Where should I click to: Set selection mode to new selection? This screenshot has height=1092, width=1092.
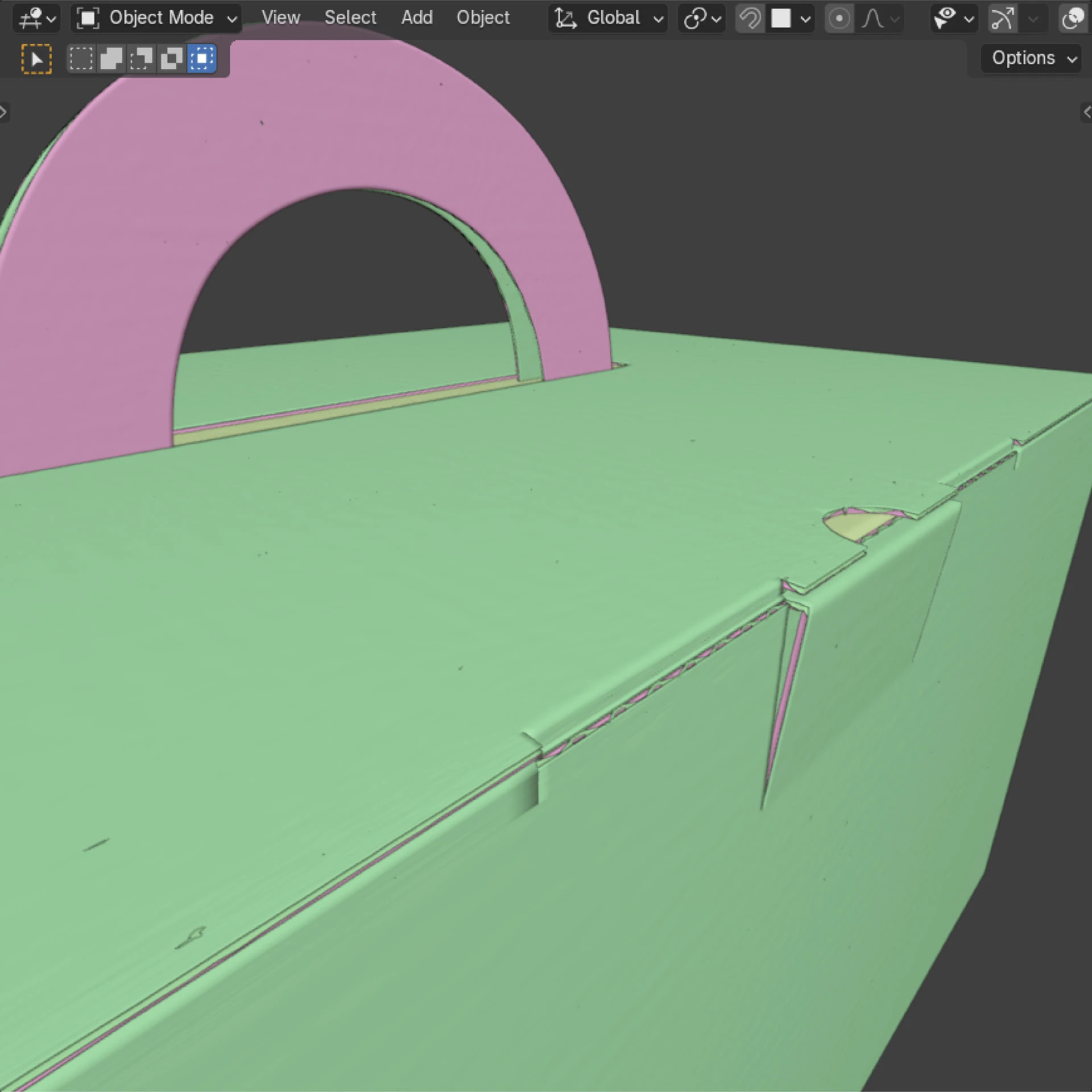pyautogui.click(x=81, y=59)
